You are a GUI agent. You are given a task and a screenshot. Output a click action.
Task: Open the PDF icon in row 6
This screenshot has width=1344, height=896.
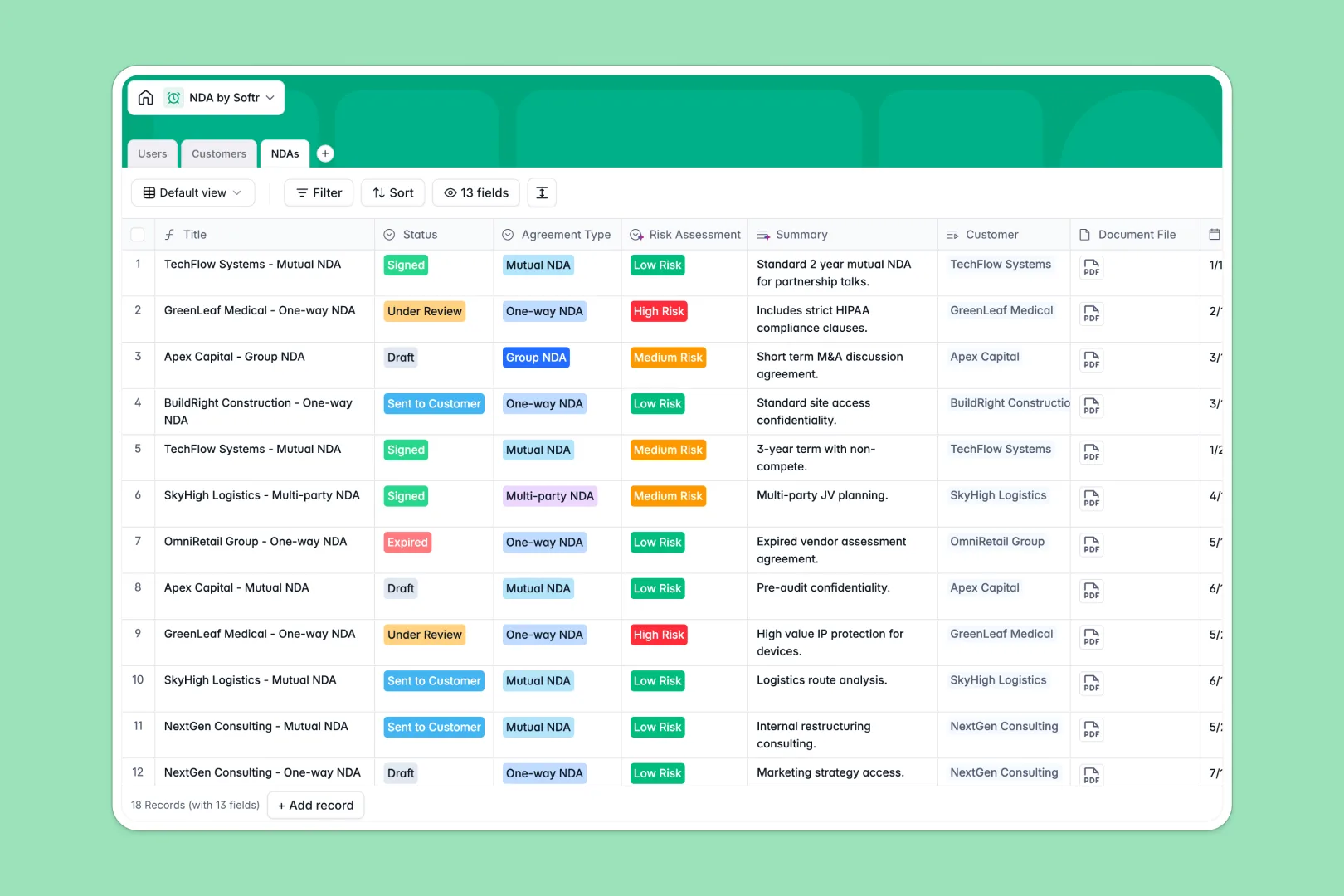(x=1091, y=499)
